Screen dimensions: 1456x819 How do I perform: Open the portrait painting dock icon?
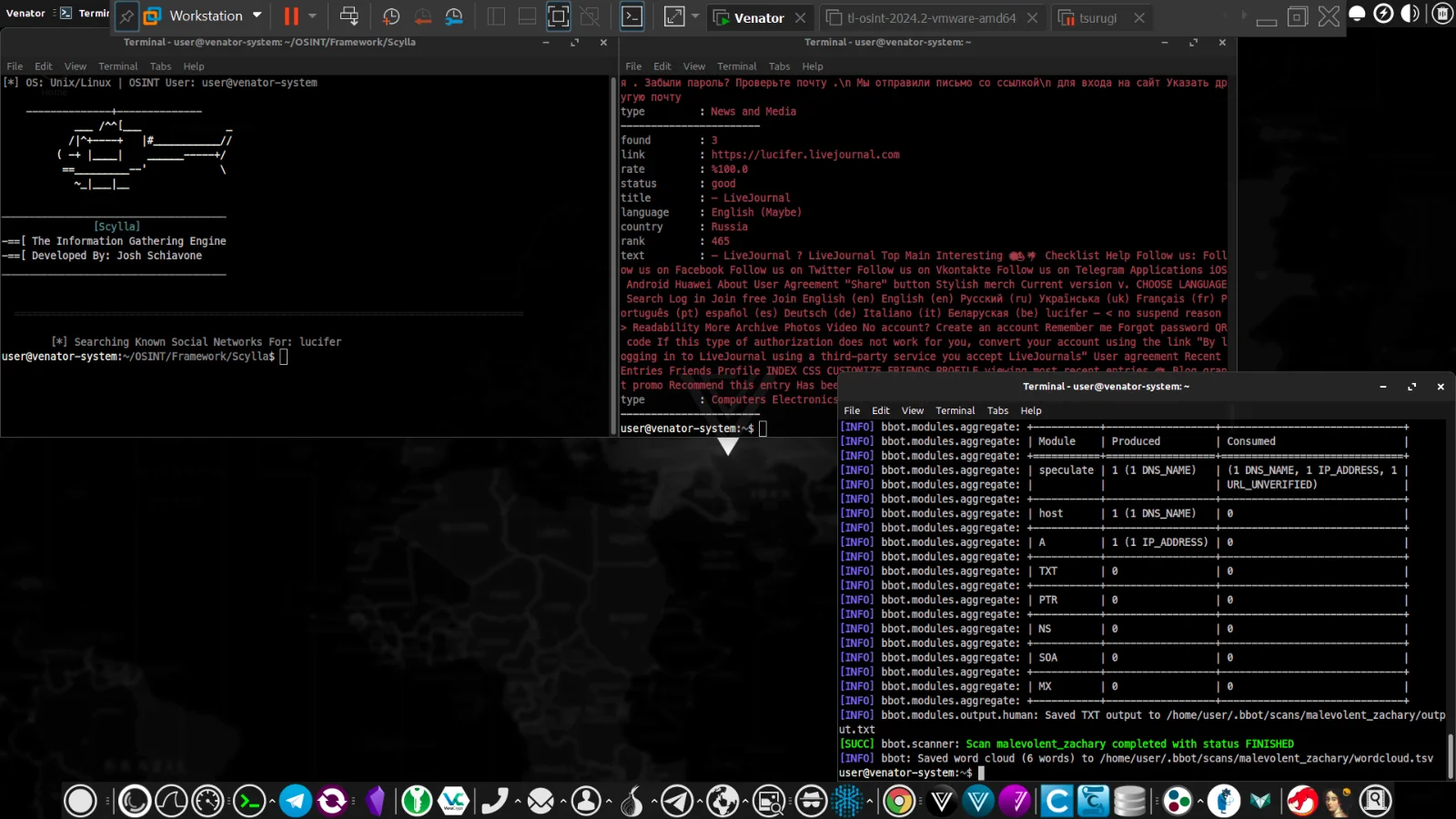click(1339, 801)
